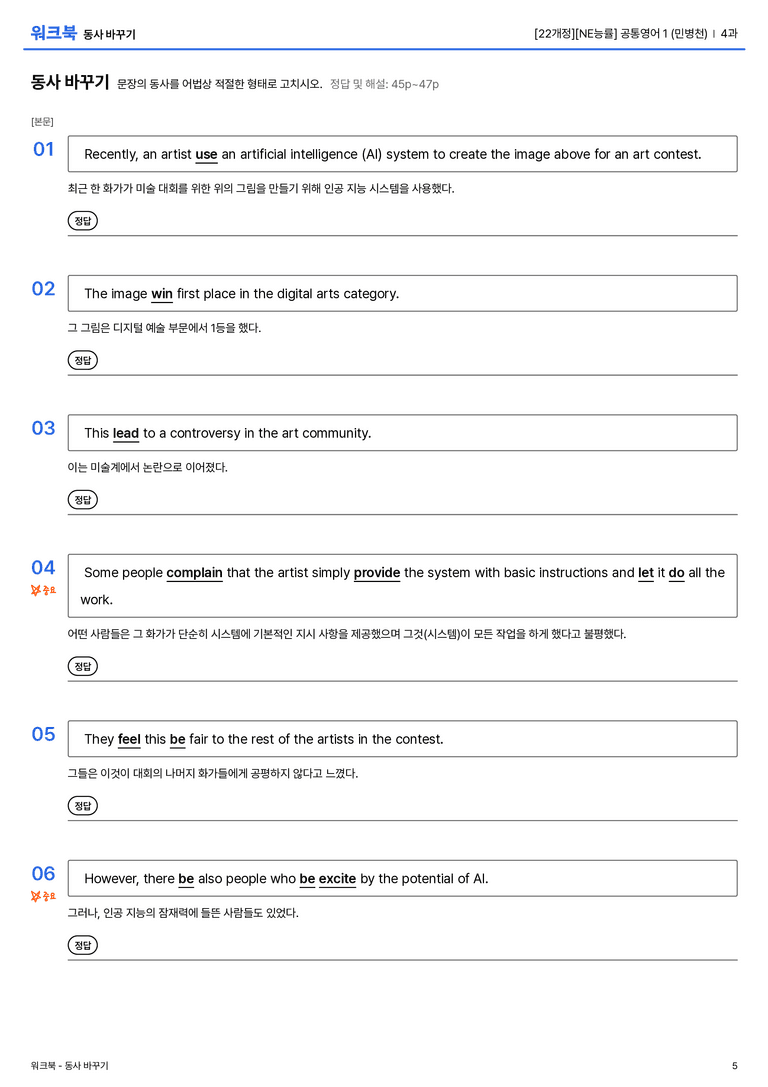Click the underlined verb "use" in sentence 01
768x1087 pixels.
pos(207,155)
